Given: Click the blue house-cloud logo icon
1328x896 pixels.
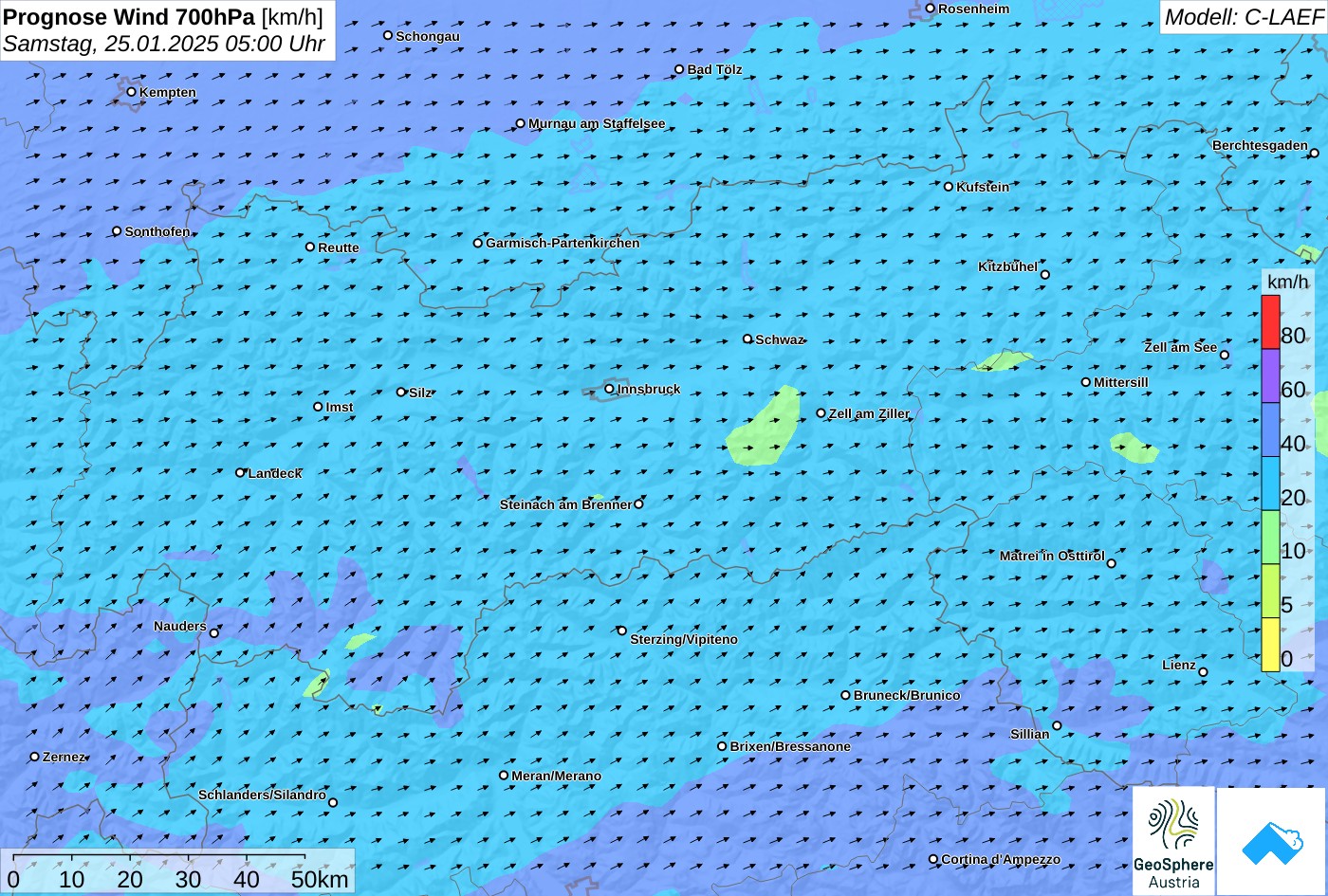Looking at the screenshot, I should (x=1272, y=841).
